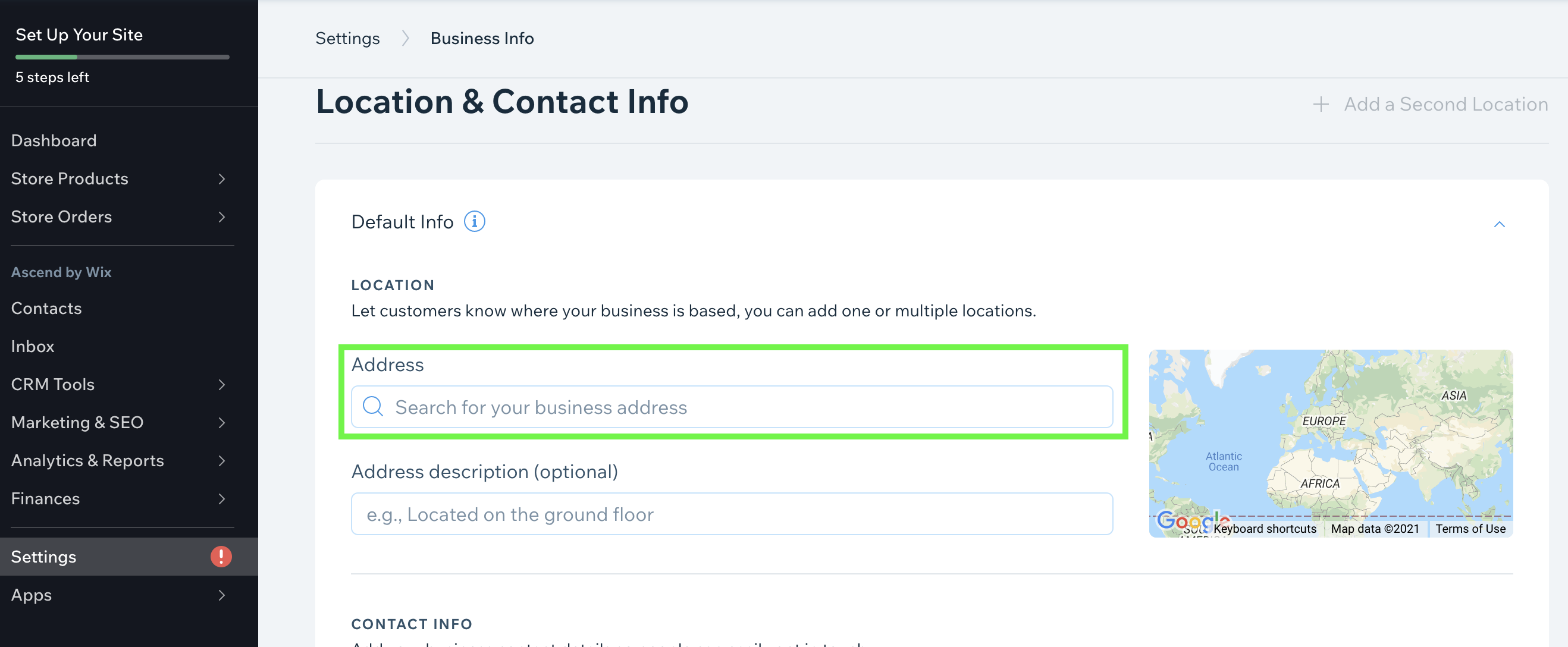Click the Set Up Your Site progress bar

pyautogui.click(x=123, y=57)
